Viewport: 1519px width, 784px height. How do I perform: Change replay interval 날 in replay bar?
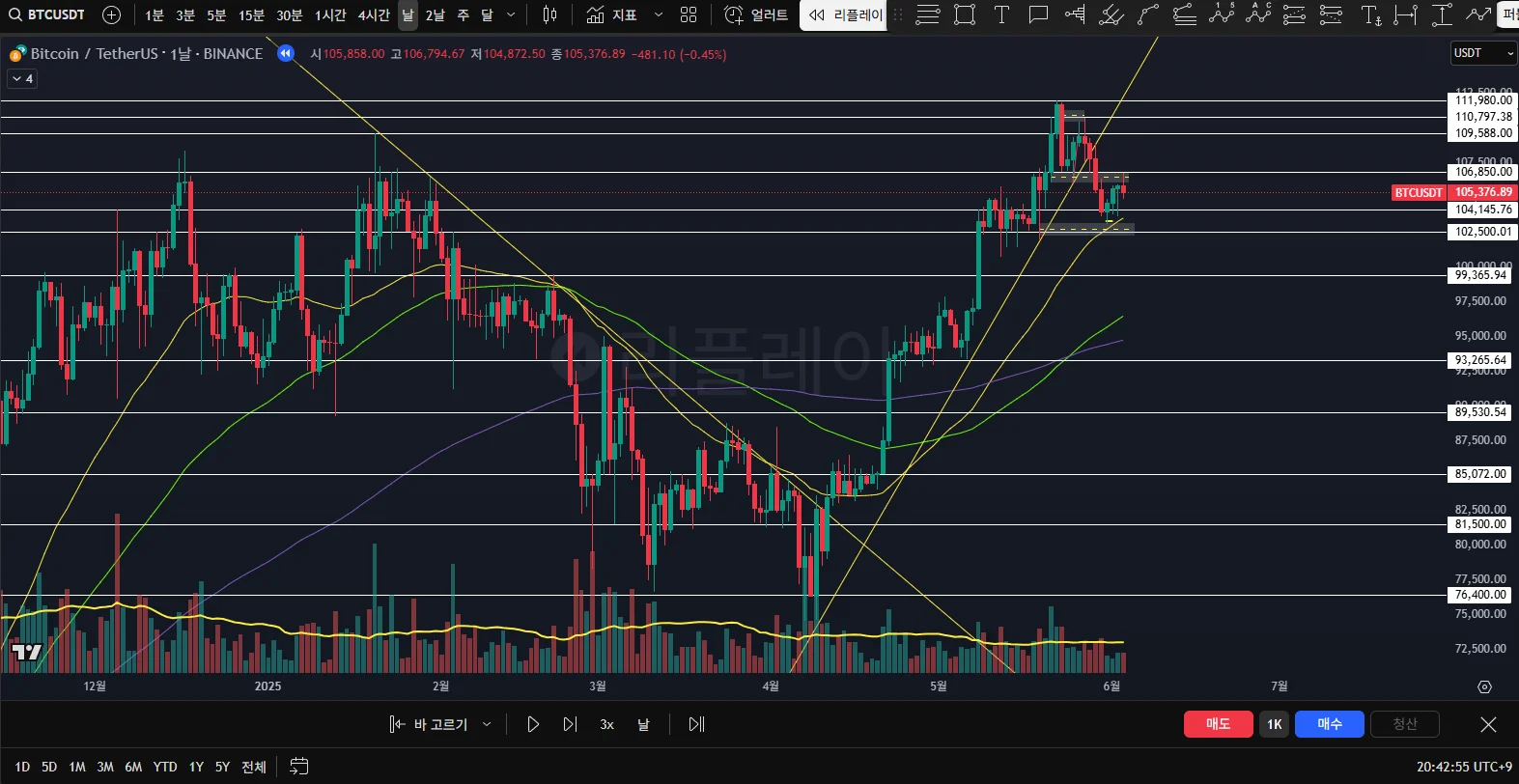pyautogui.click(x=643, y=724)
